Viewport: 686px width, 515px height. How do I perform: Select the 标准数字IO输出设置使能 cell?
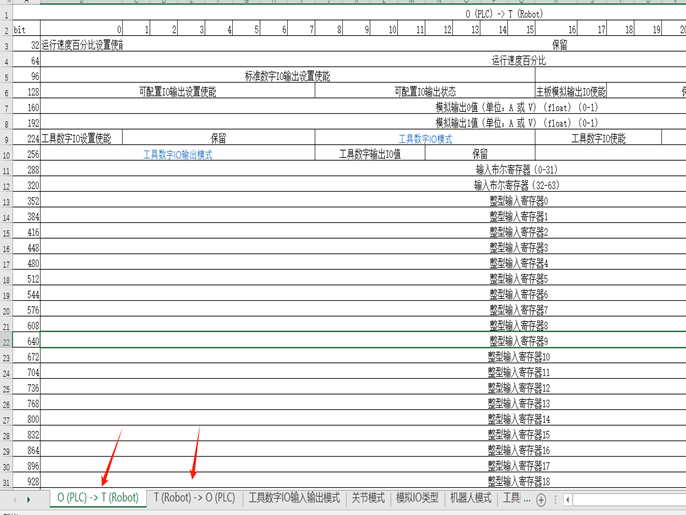287,76
